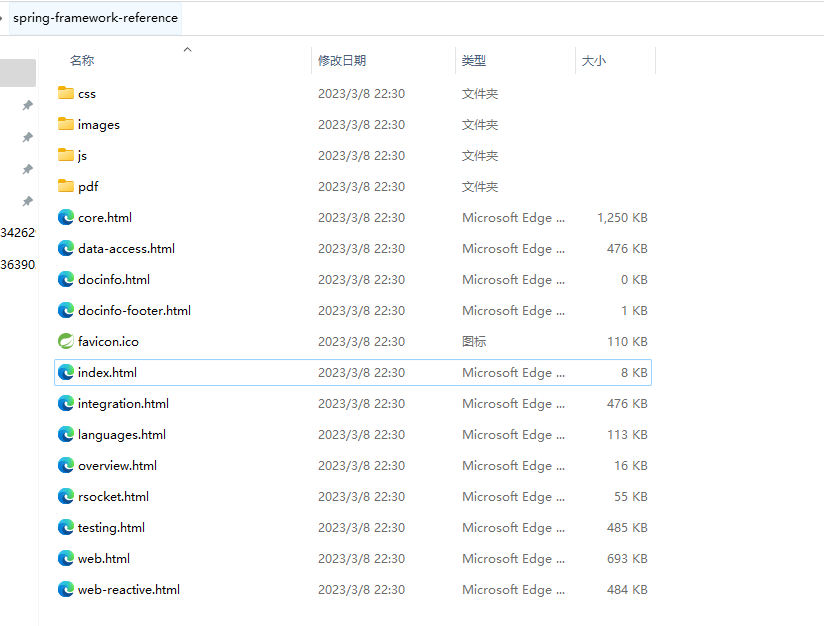Select the js folder name
The image size is (824, 626).
pyautogui.click(x=82, y=156)
